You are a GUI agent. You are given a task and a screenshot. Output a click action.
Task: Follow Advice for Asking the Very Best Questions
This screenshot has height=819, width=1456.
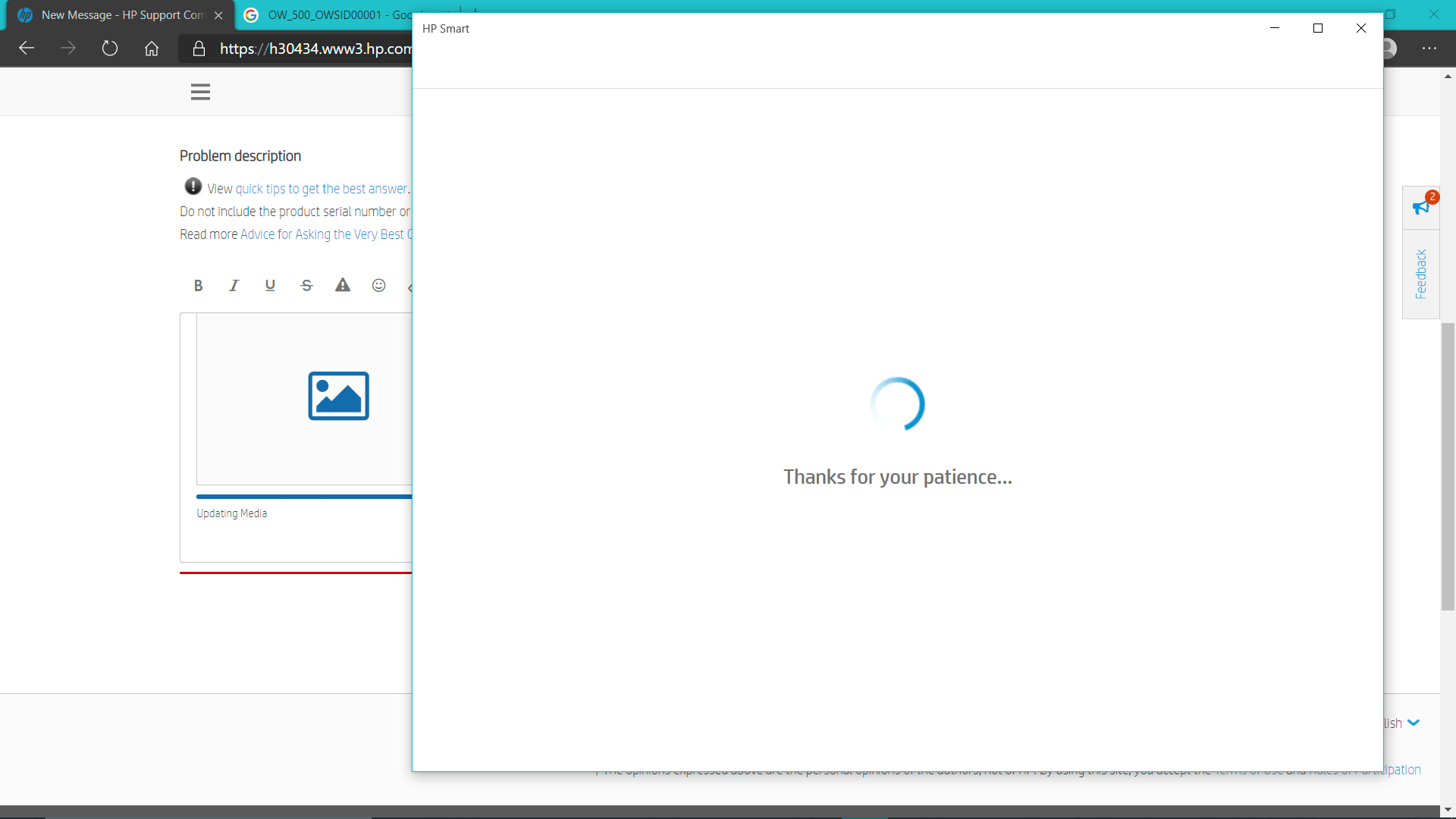tap(326, 234)
